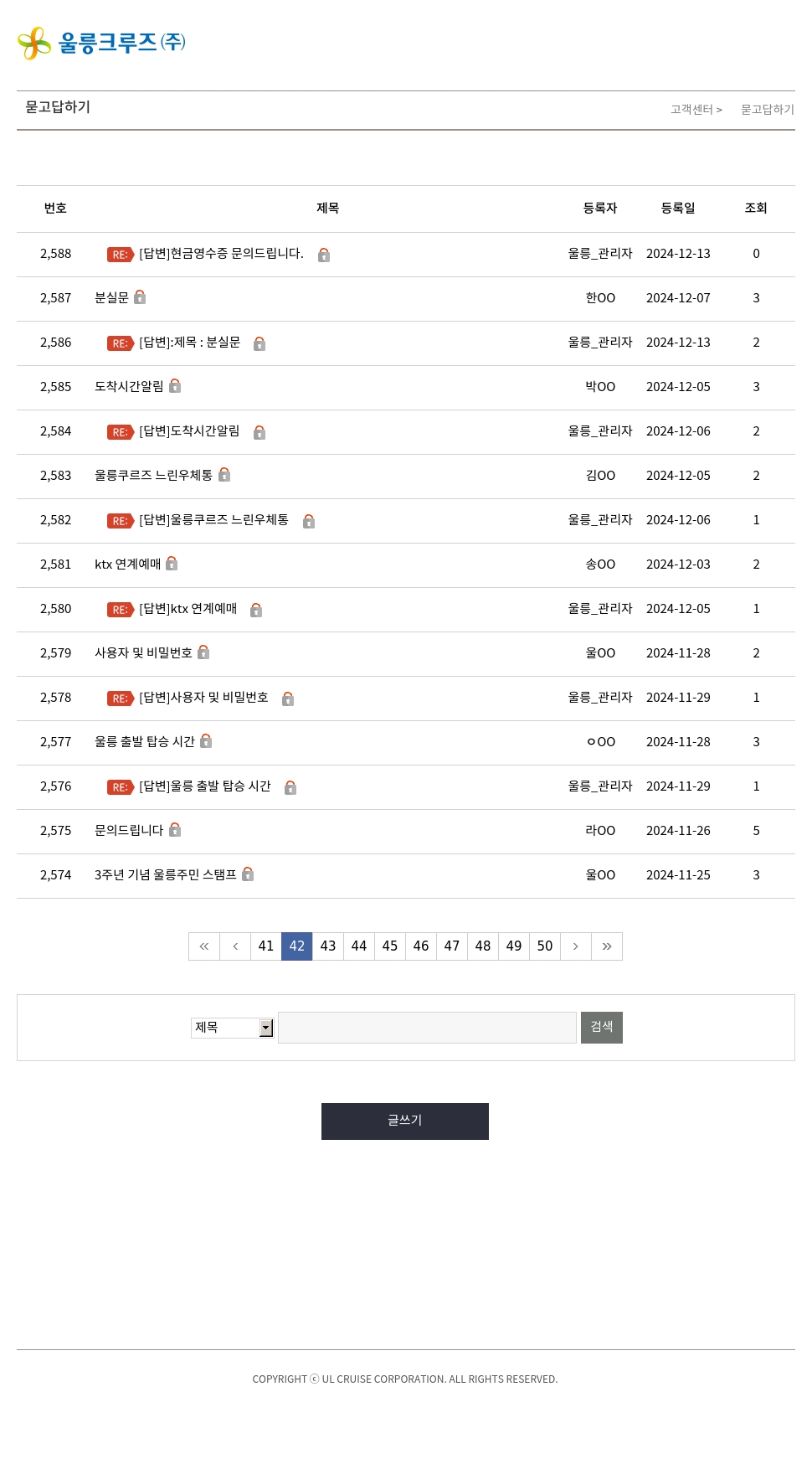812x1459 pixels.
Task: Click the 검색 search button
Action: tap(602, 1028)
